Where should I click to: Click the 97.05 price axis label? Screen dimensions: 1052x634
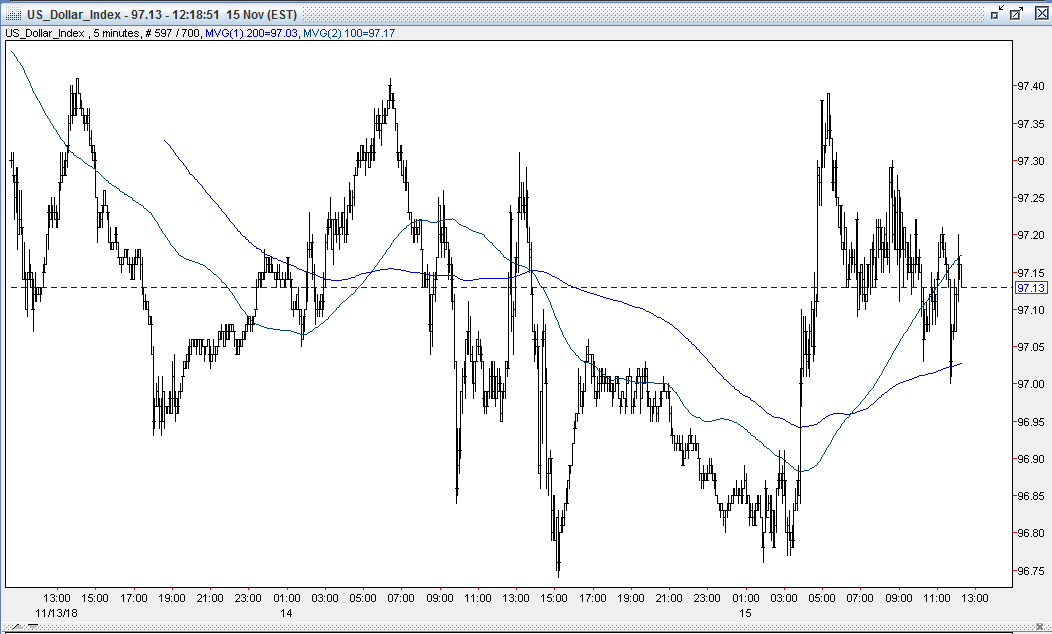pyautogui.click(x=1031, y=347)
